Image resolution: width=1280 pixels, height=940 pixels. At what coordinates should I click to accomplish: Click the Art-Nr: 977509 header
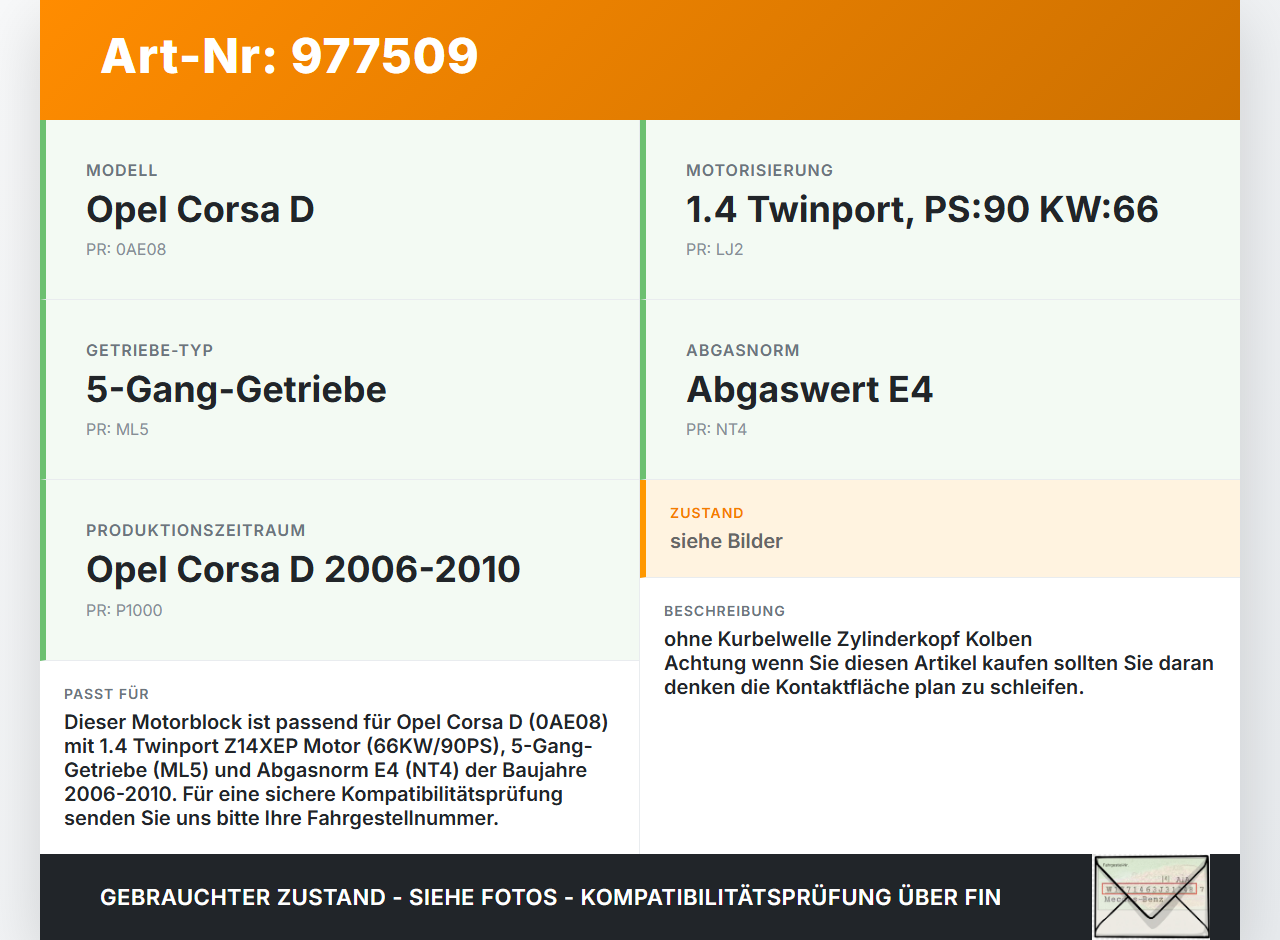[x=288, y=56]
